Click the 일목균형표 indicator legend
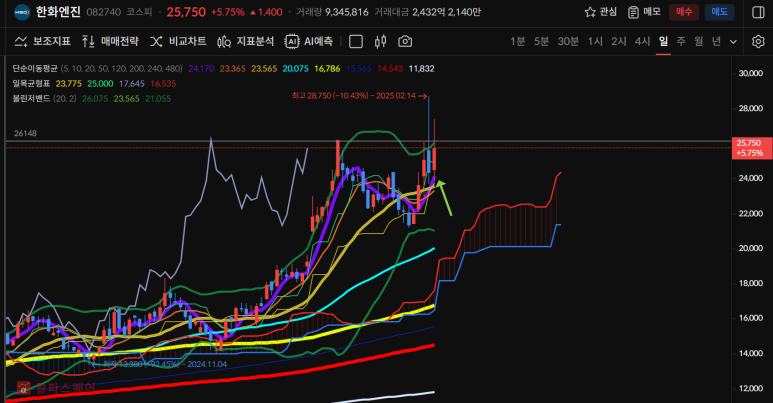Image resolution: width=773 pixels, height=403 pixels. pyautogui.click(x=31, y=83)
